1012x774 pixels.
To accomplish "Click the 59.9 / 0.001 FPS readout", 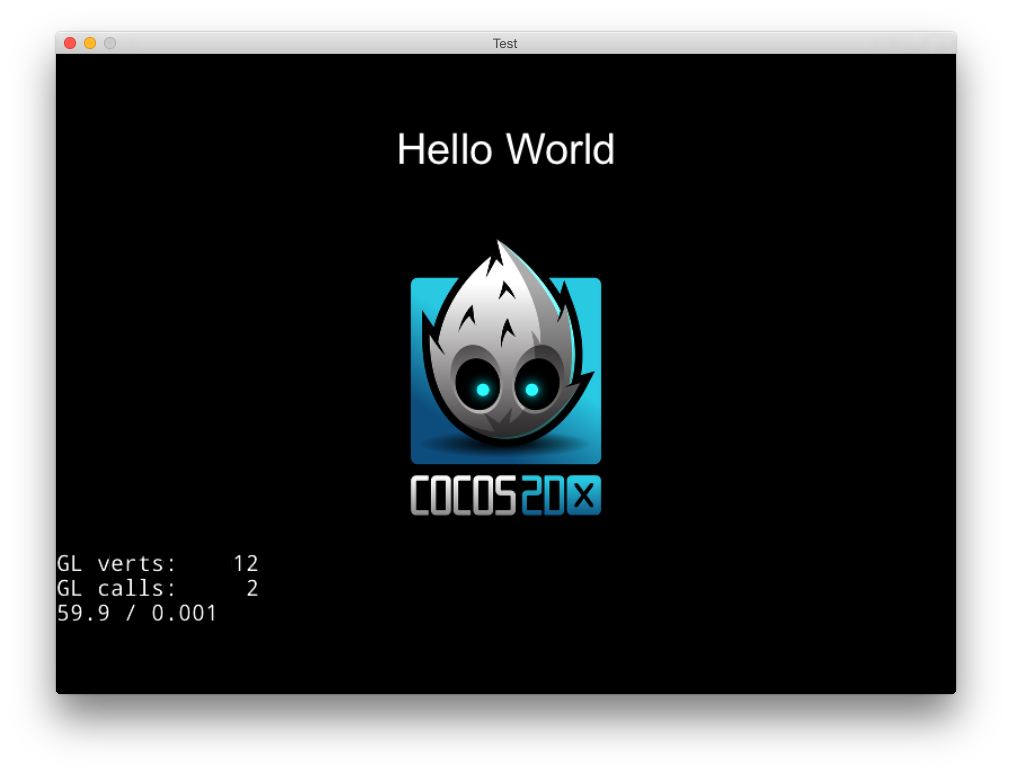I will pyautogui.click(x=137, y=613).
